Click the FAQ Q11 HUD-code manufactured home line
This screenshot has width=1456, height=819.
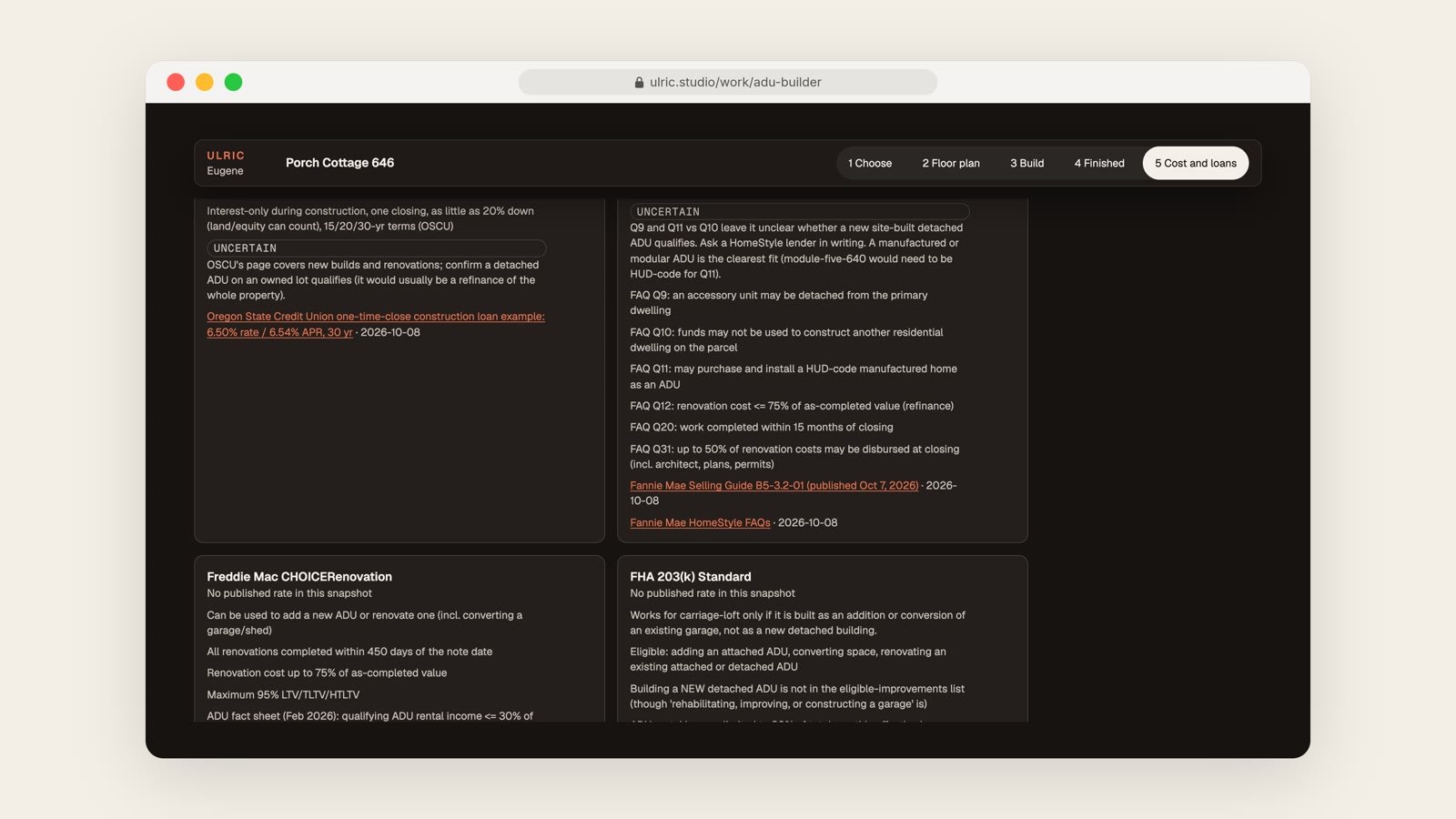pyautogui.click(x=794, y=376)
